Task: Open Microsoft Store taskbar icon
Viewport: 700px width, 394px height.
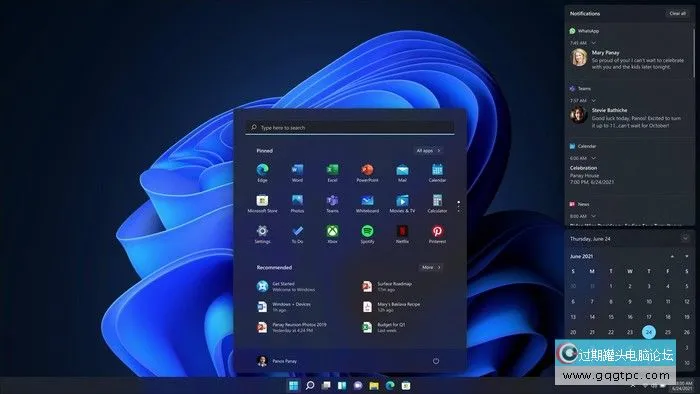Action: (406, 386)
